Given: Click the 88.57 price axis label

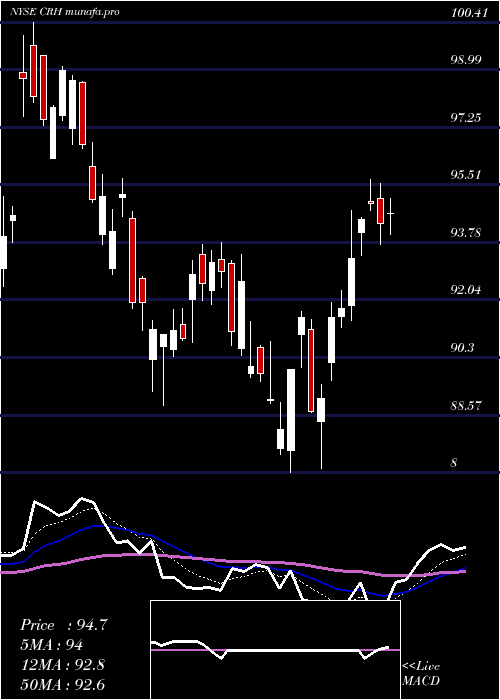Looking at the screenshot, I should (x=466, y=406).
